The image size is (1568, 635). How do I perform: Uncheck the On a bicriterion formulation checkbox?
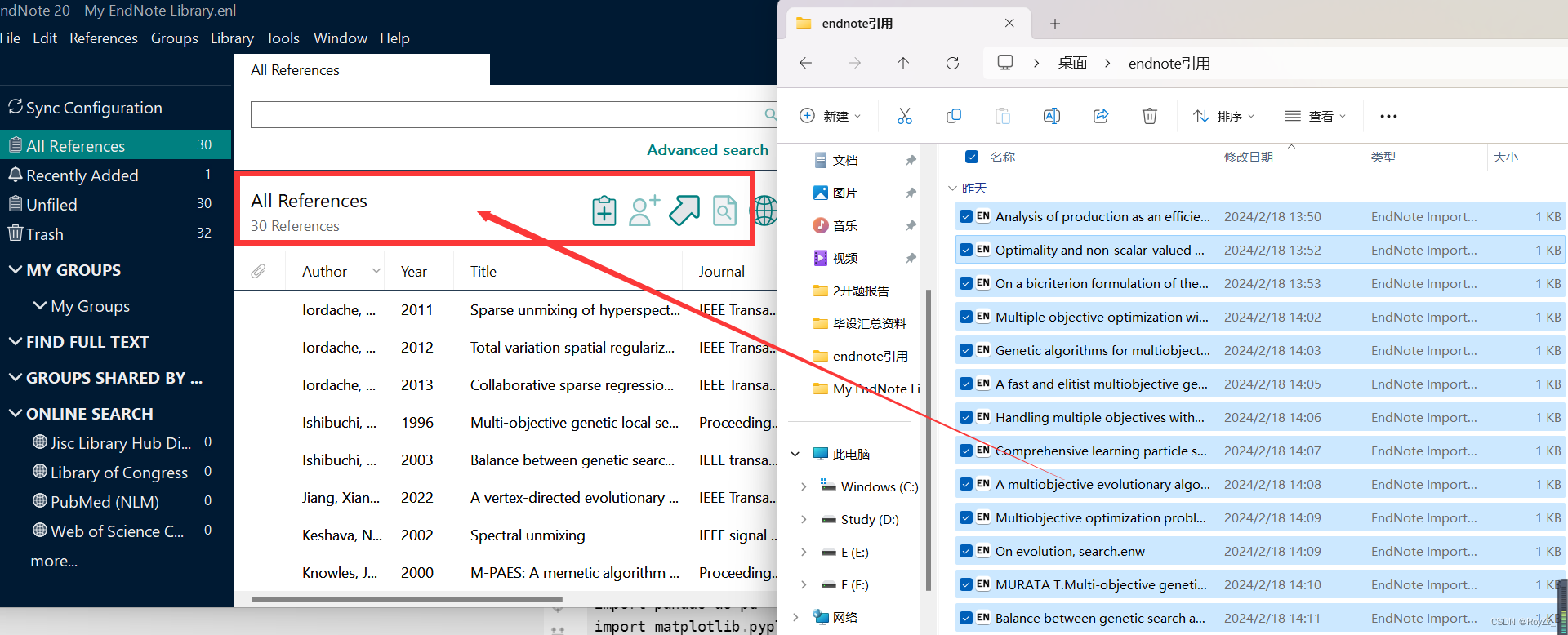[x=966, y=283]
